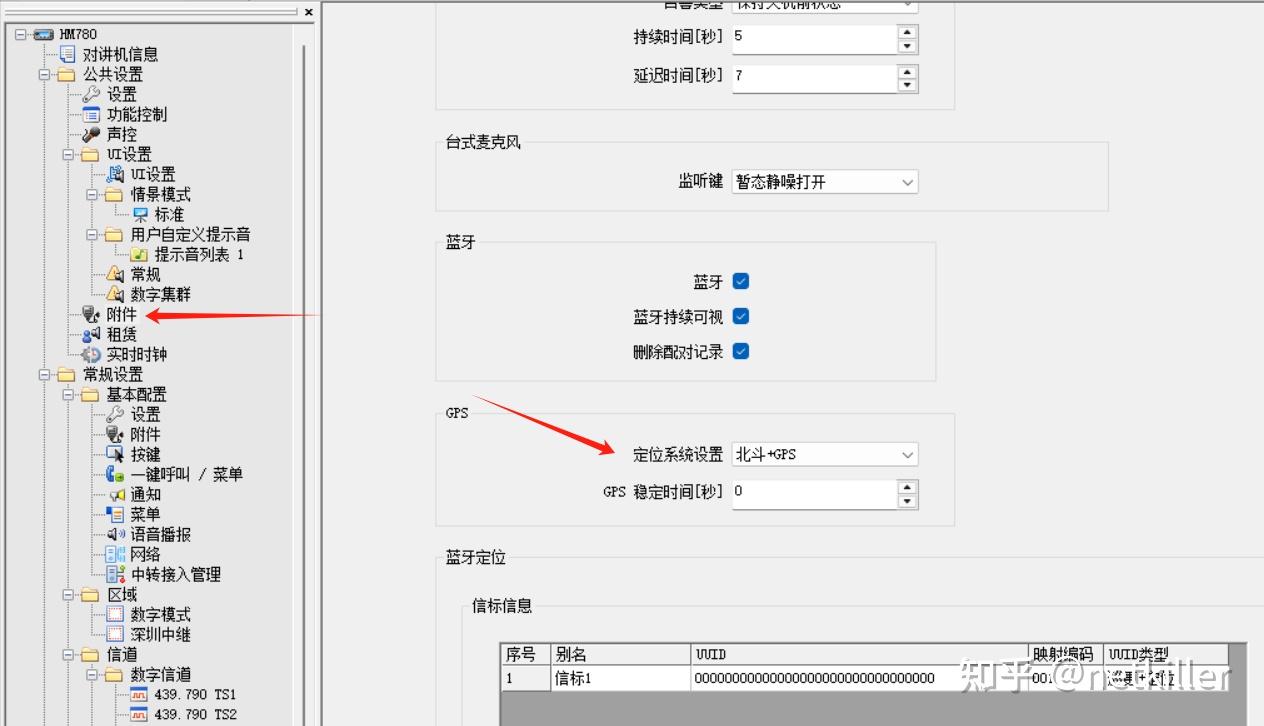The width and height of the screenshot is (1264, 726).
Task: Click the 声控 microphone icon
Action: (x=91, y=134)
